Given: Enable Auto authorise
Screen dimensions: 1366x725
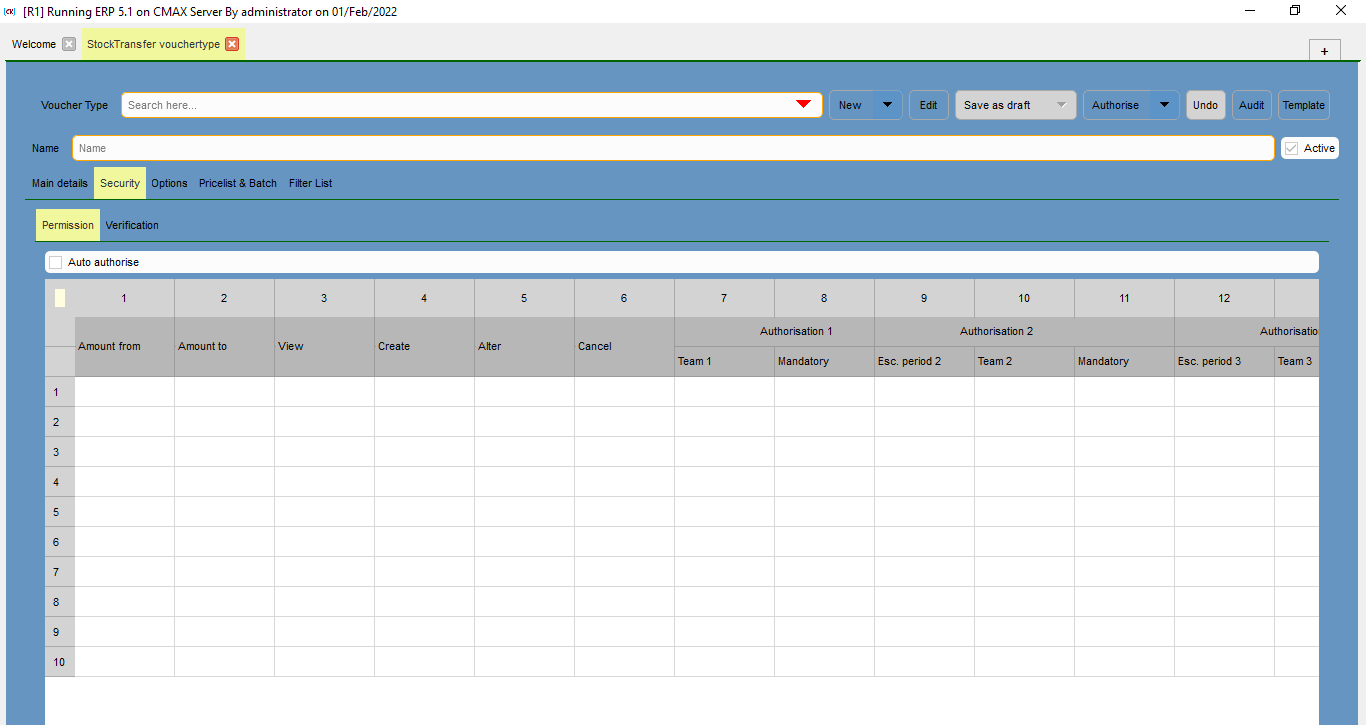Looking at the screenshot, I should (x=55, y=262).
